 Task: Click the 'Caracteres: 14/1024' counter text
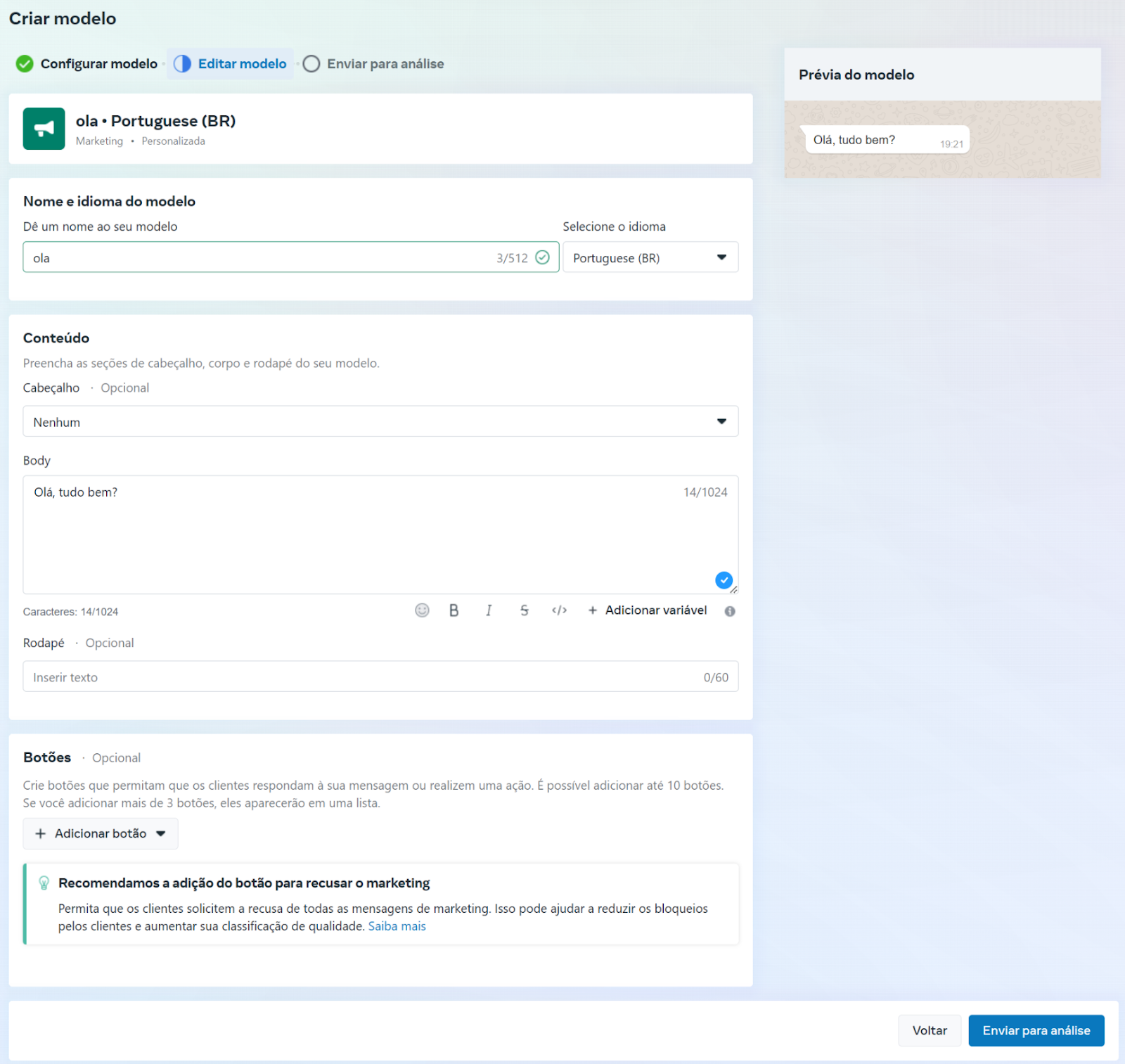[x=70, y=612]
